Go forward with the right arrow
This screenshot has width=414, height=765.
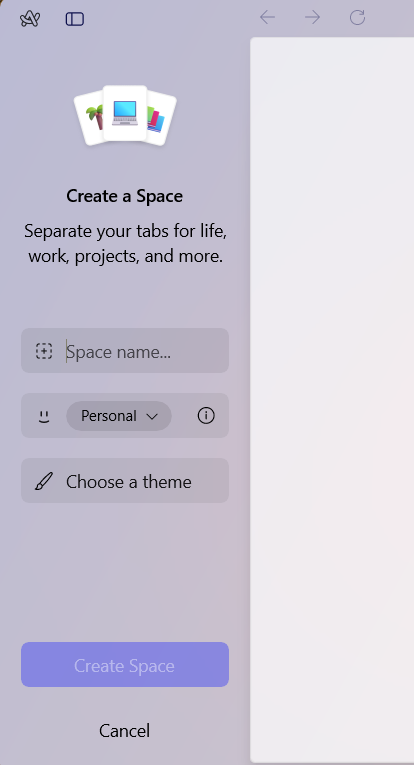pos(313,18)
